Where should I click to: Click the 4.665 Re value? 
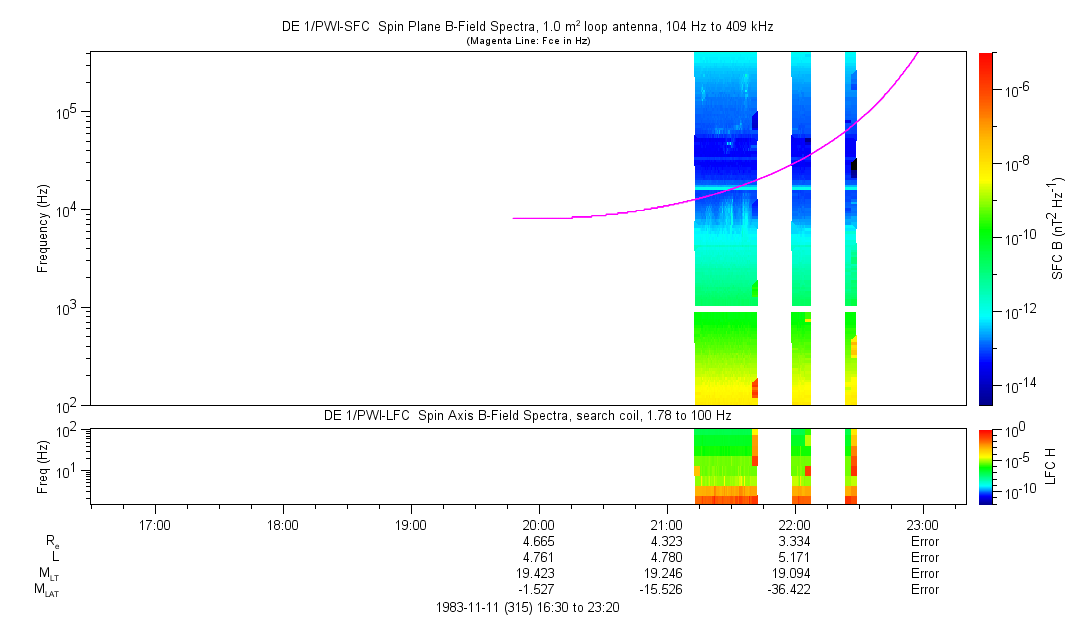click(x=538, y=541)
